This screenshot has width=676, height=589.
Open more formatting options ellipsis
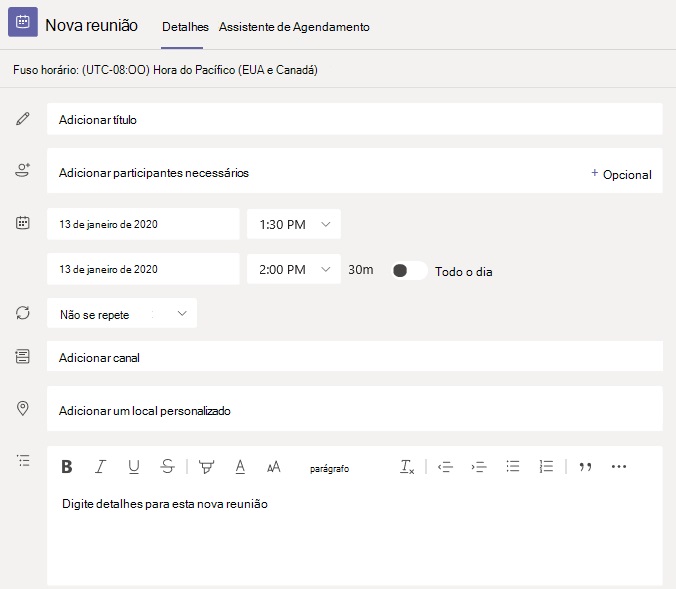(x=618, y=466)
